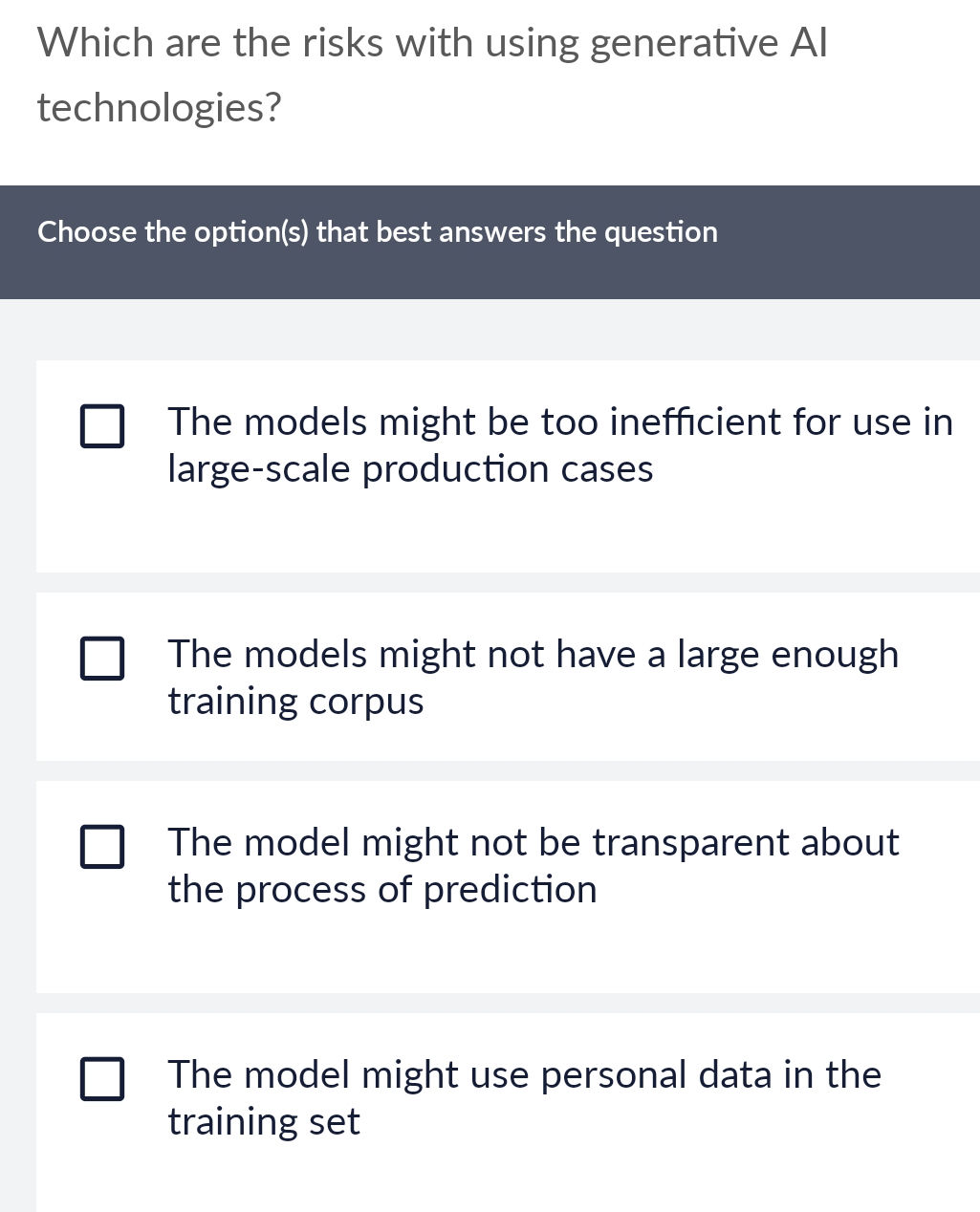
Task: Check the inefficiency for large-scale production option
Action: [102, 426]
